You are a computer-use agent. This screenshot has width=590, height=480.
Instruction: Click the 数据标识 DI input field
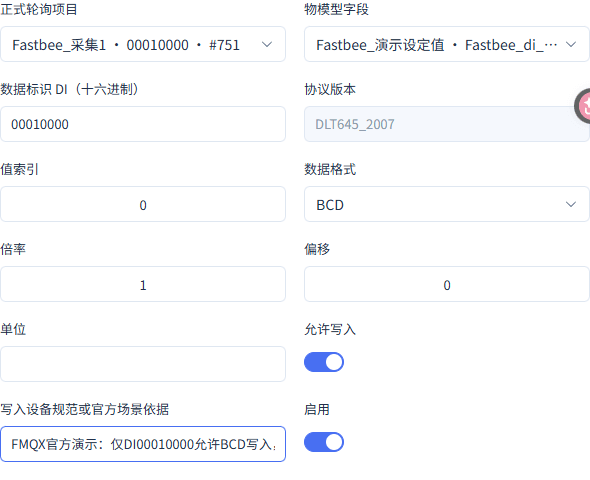(x=143, y=124)
